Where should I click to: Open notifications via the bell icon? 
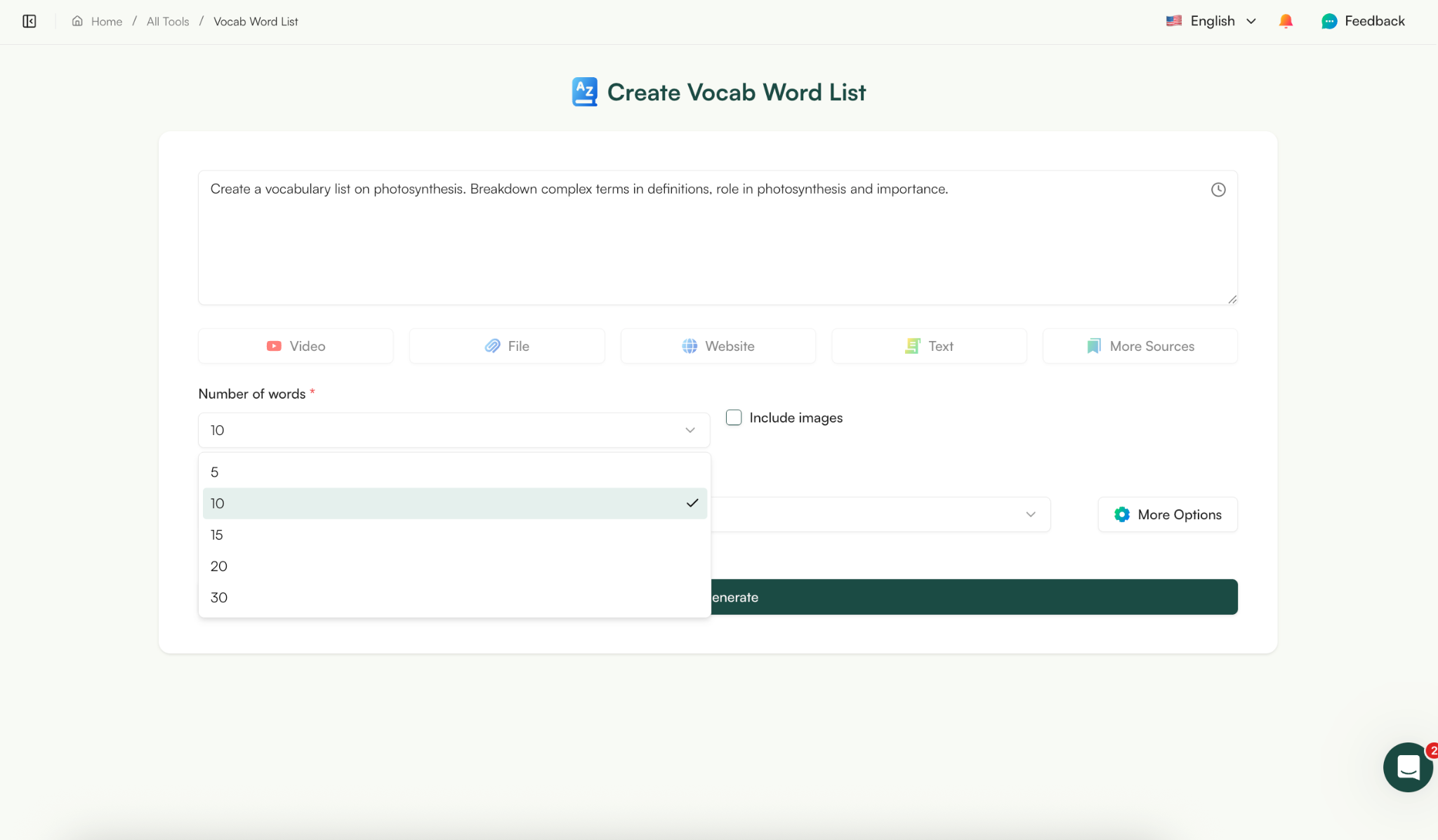[1286, 21]
